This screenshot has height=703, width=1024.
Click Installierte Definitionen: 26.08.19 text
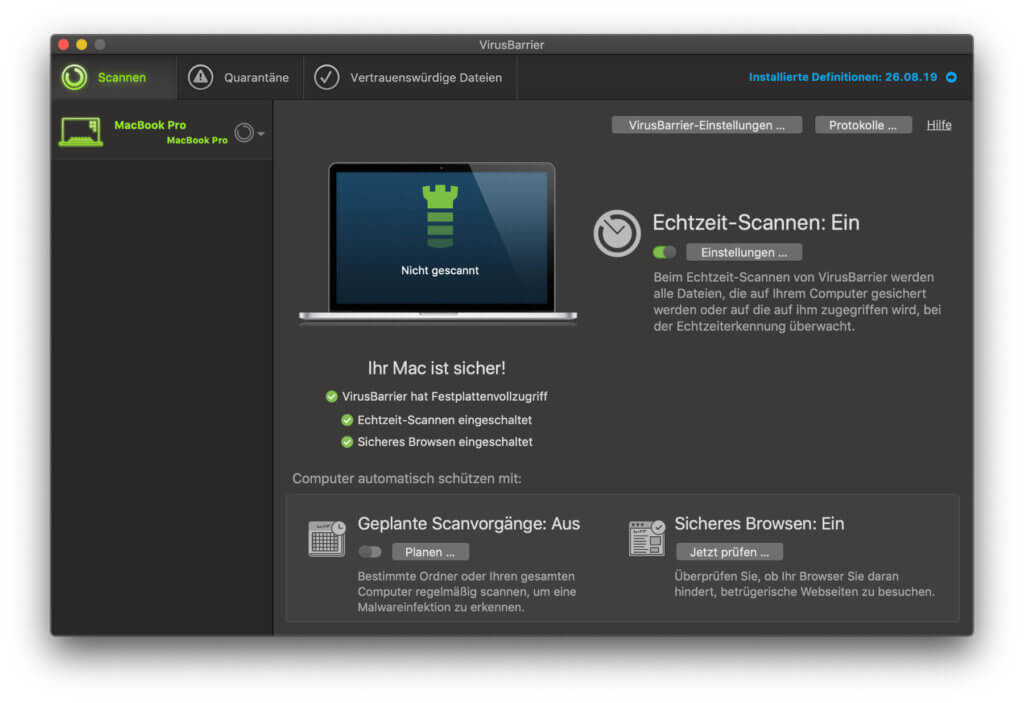pos(842,77)
